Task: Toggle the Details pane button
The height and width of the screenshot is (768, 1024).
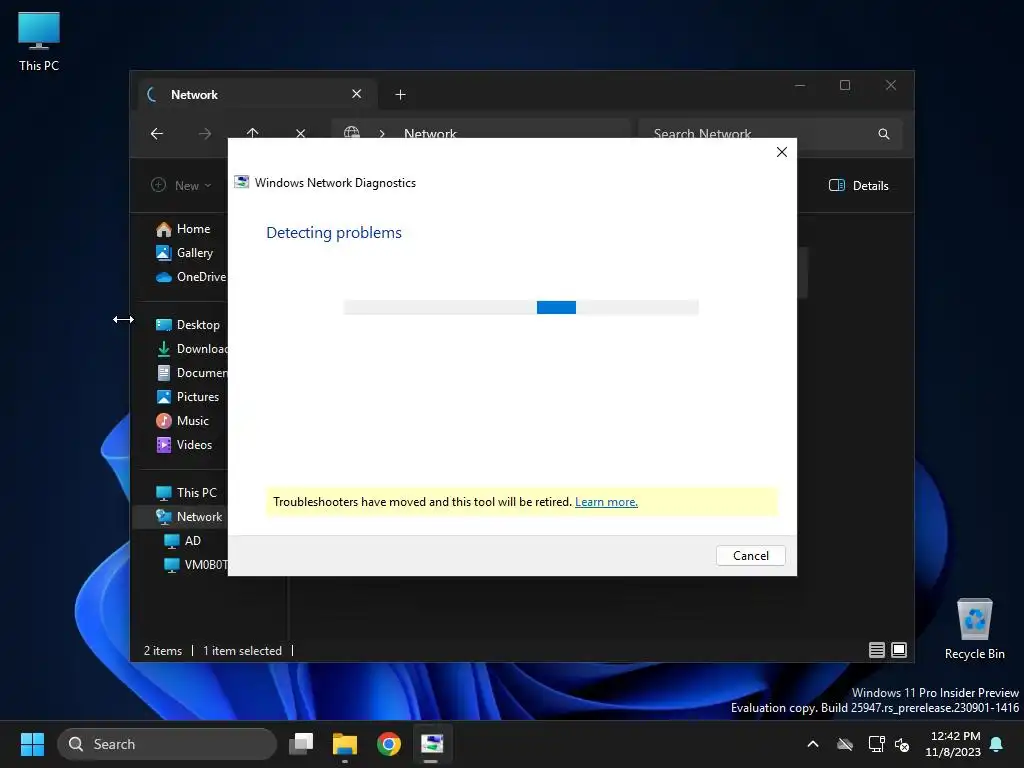Action: click(859, 185)
